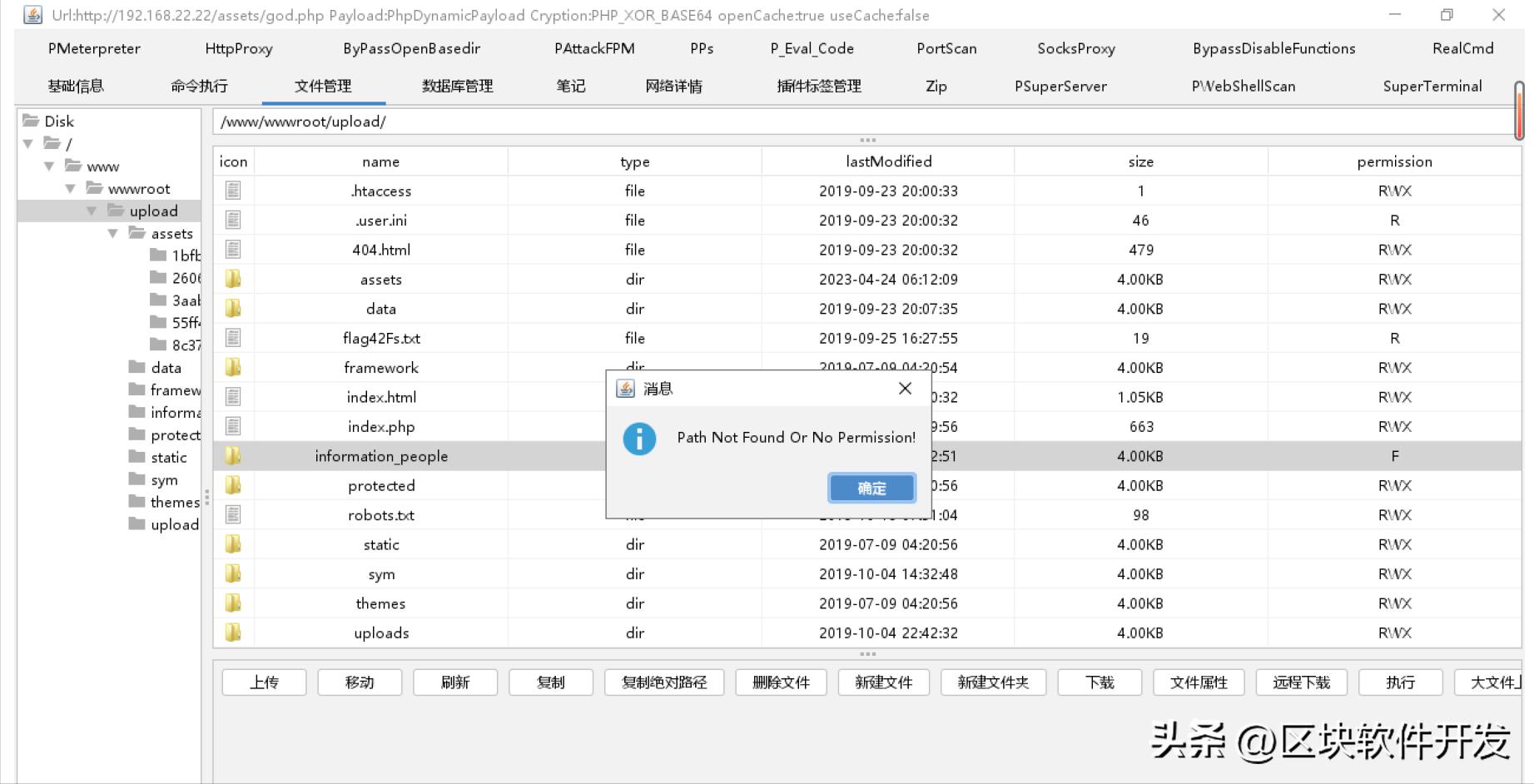Click the 下载 download button
This screenshot has width=1534, height=784.
click(1100, 682)
